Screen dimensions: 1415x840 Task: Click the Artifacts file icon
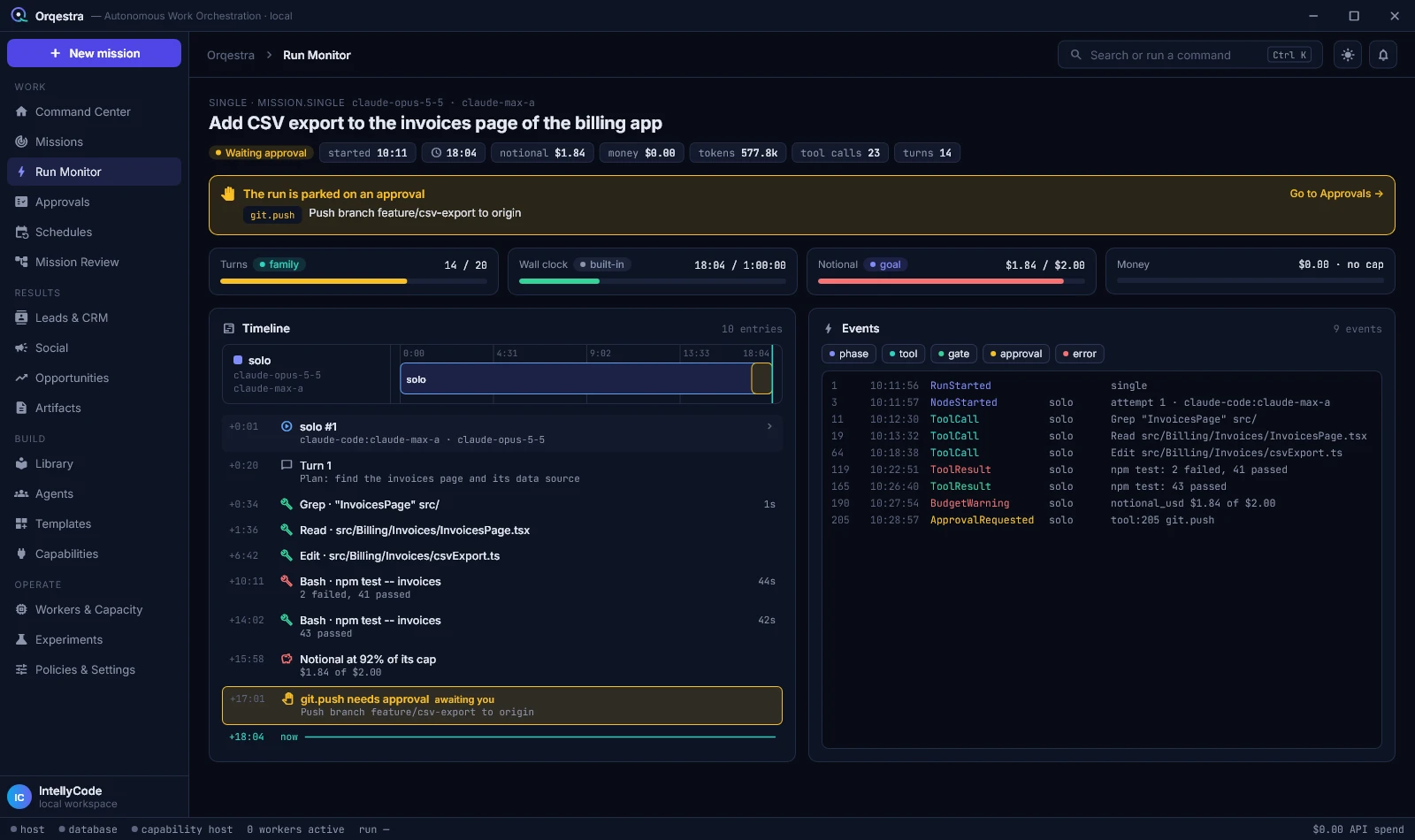[22, 408]
